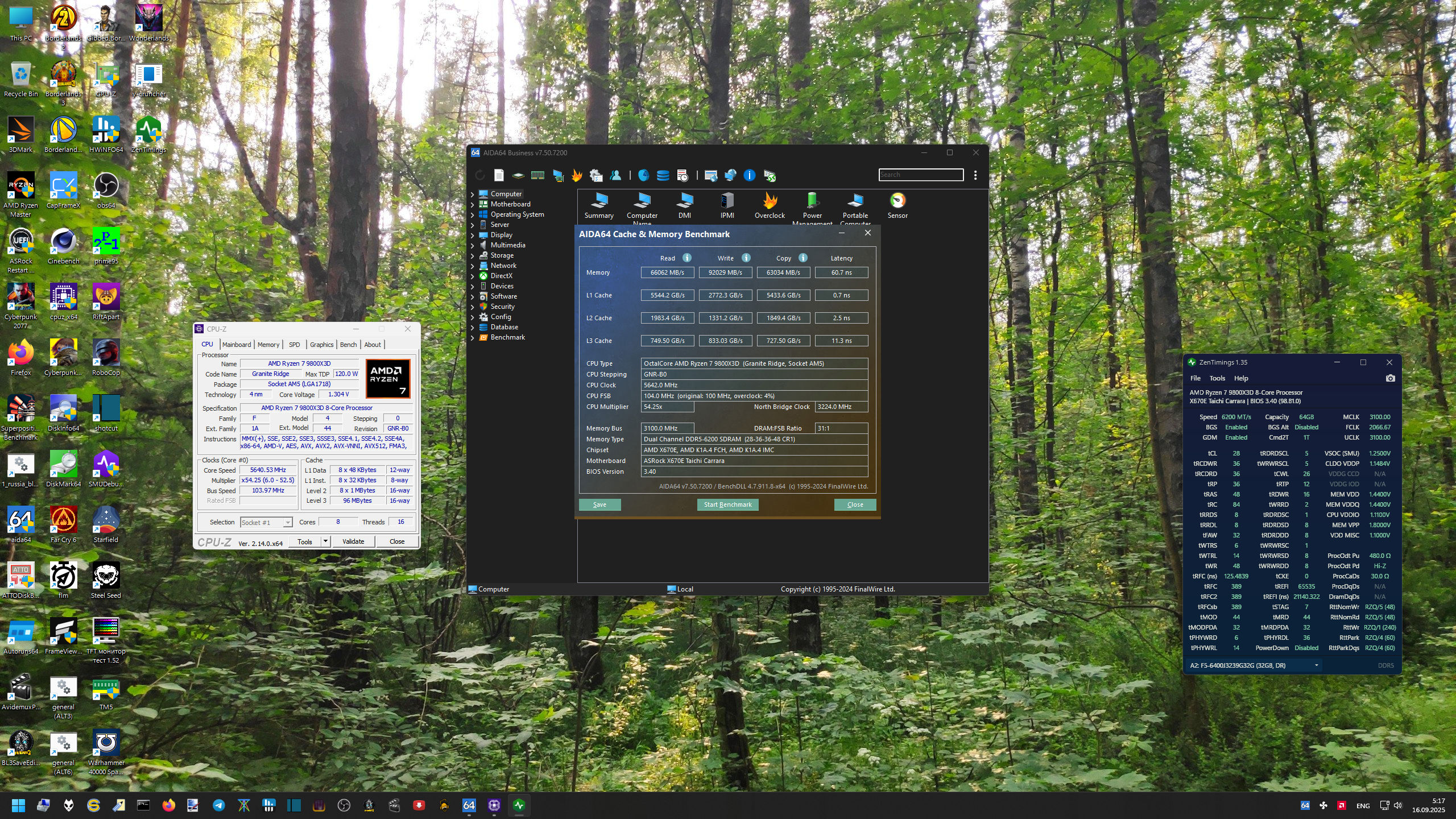Open the Tools menu in ZenTimings
Image resolution: width=1456 pixels, height=819 pixels.
click(1217, 378)
